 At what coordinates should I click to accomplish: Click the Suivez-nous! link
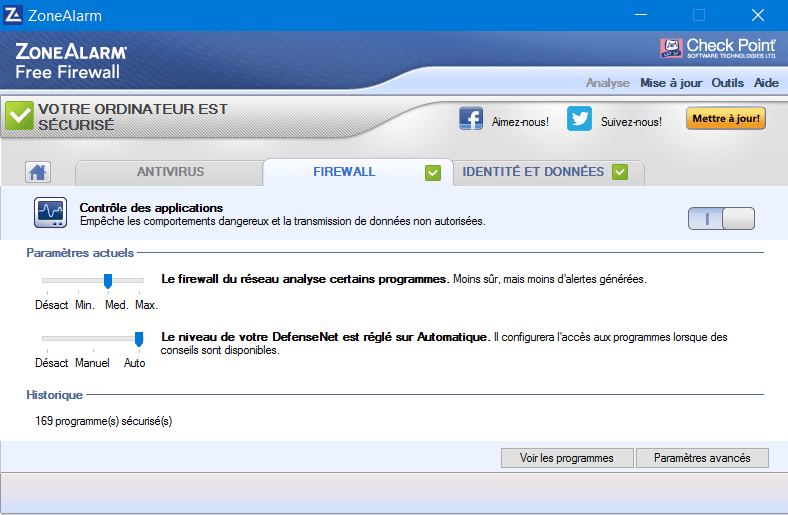[x=631, y=122]
